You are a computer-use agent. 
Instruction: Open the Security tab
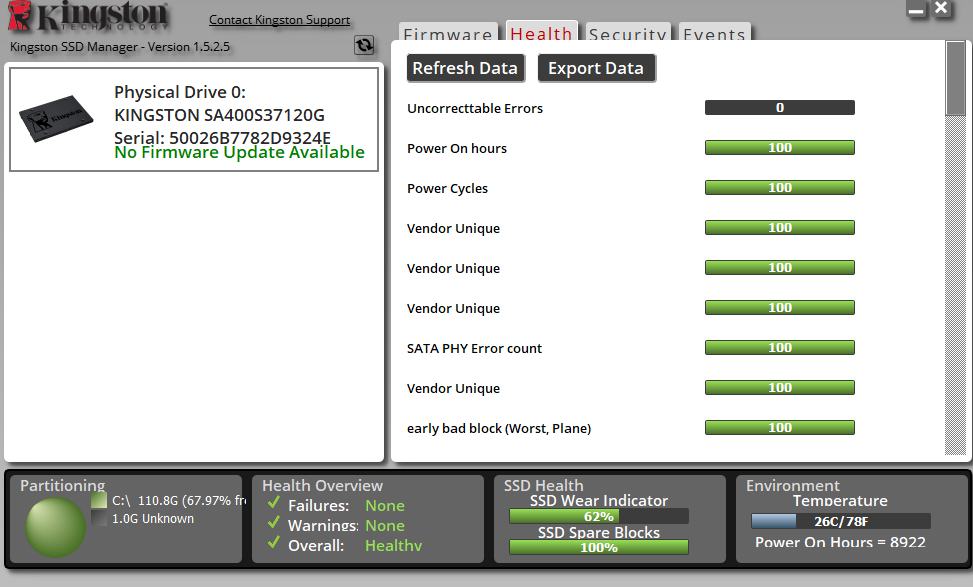click(628, 32)
